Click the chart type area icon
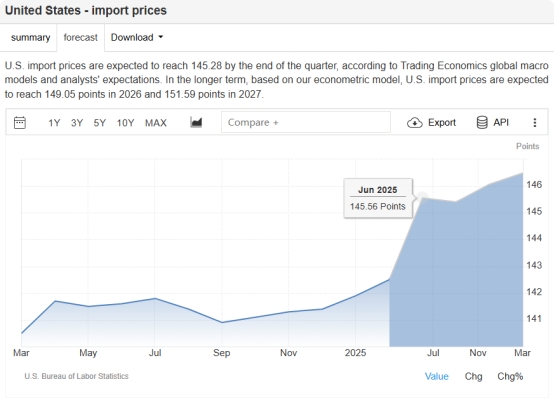Viewport: 554px width, 399px height. click(196, 122)
